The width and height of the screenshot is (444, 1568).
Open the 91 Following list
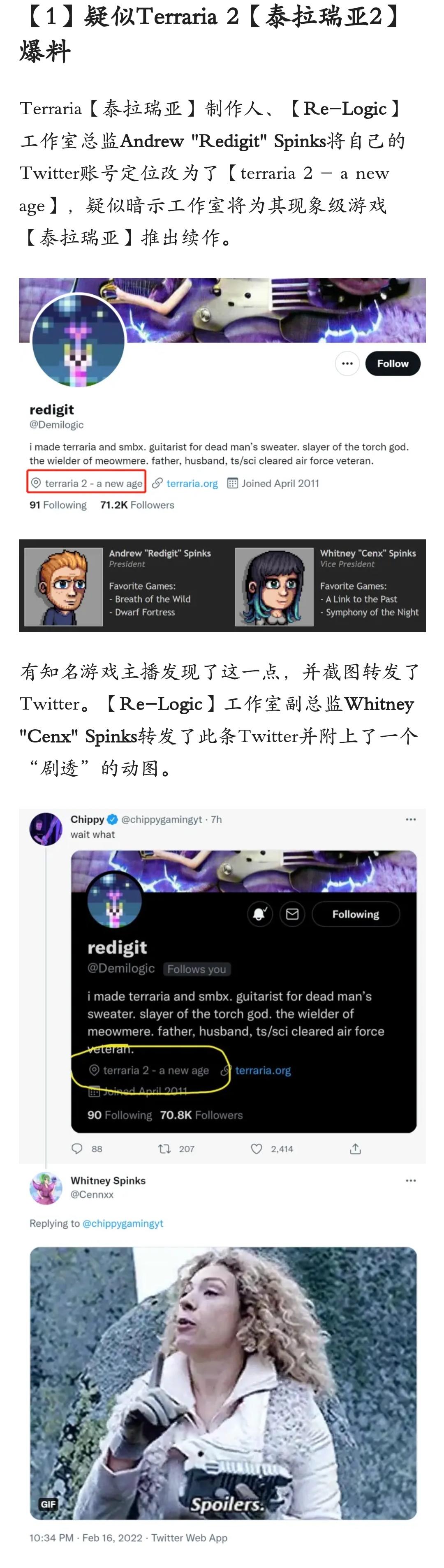tap(58, 504)
